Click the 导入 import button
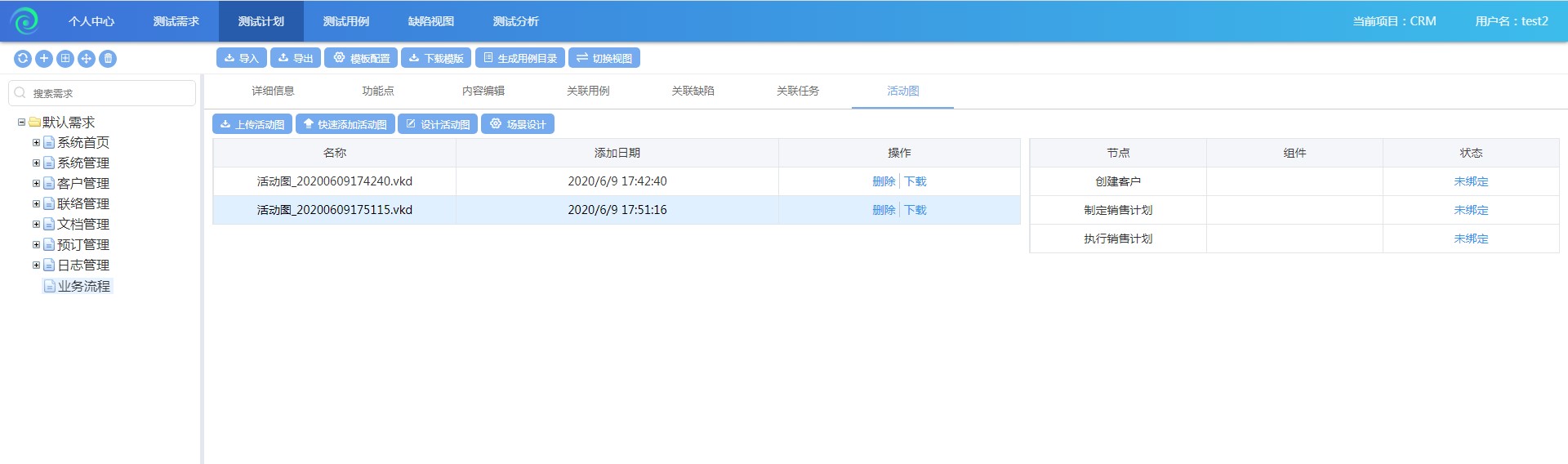This screenshot has height=464, width=1568. [241, 58]
